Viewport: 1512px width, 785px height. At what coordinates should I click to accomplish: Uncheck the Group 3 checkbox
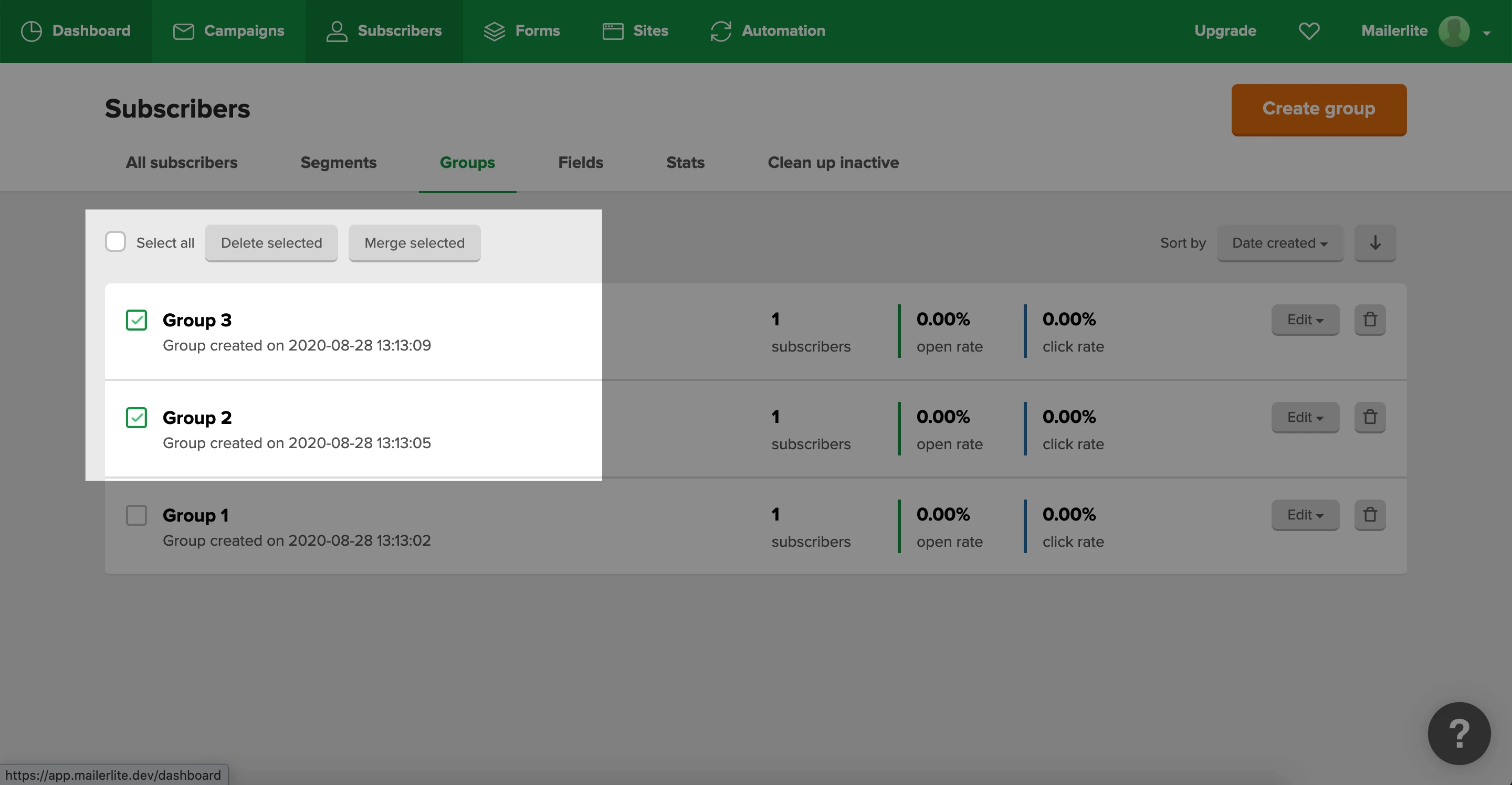coord(136,320)
